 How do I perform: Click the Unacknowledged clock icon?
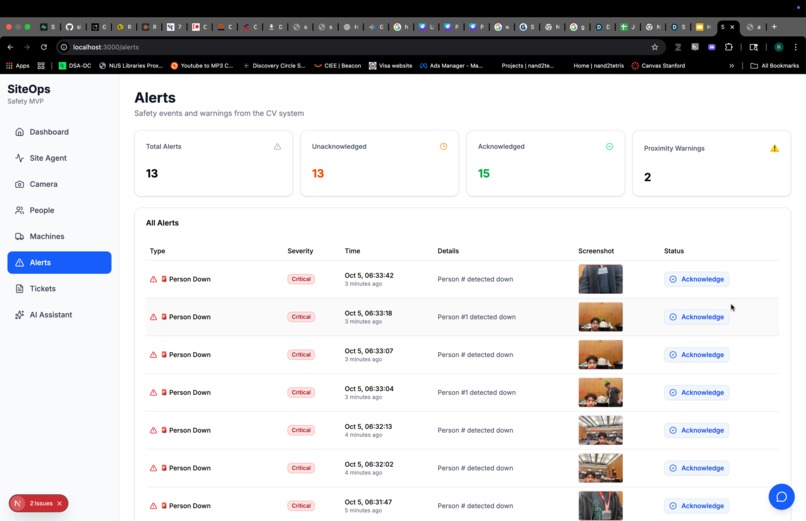(443, 147)
